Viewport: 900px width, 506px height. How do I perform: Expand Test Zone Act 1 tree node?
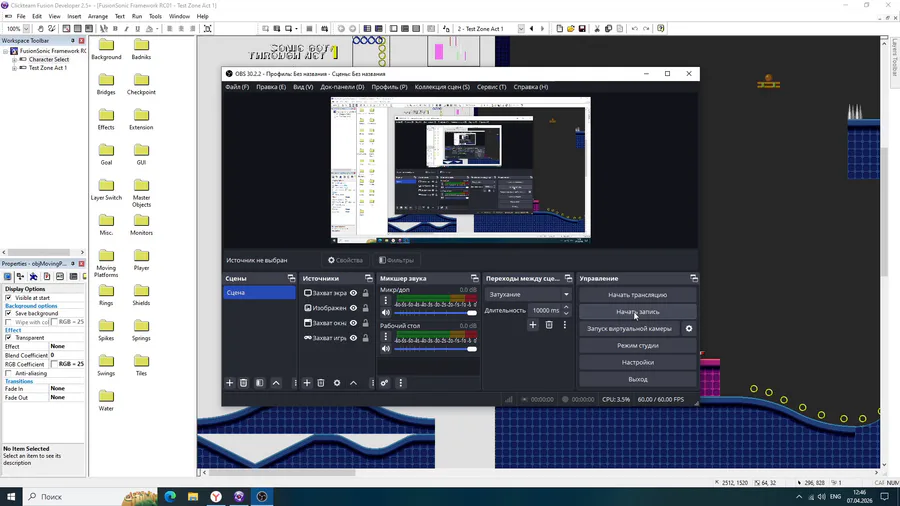[x=14, y=68]
